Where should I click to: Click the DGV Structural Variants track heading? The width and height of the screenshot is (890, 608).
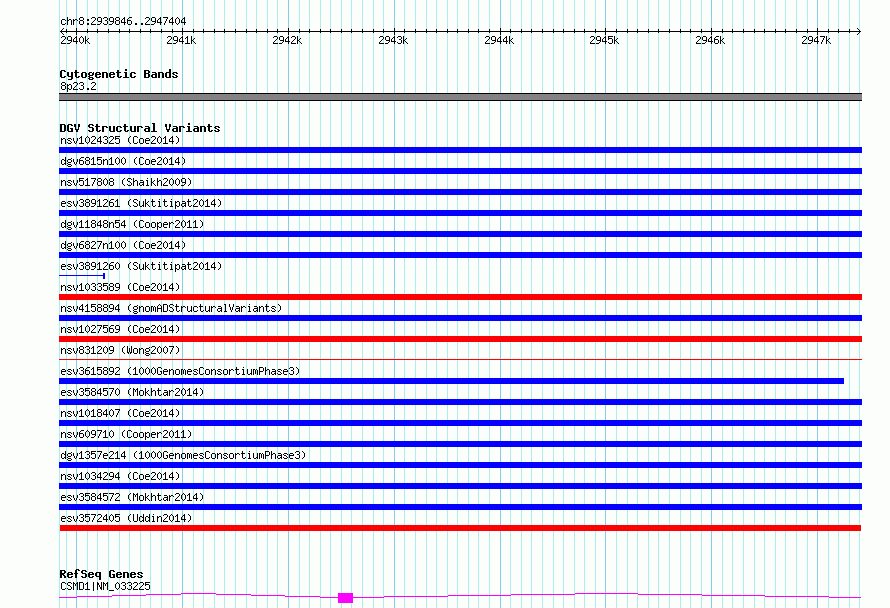tap(139, 128)
